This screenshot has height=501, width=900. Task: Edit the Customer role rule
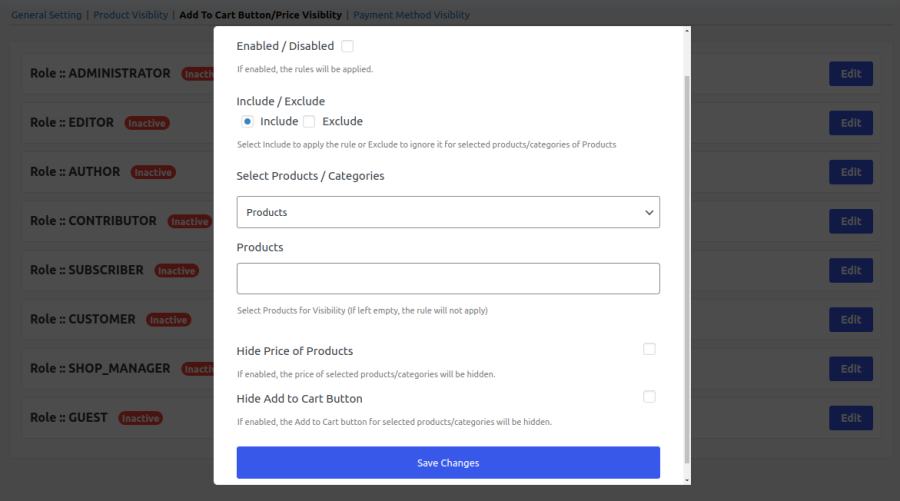[850, 319]
